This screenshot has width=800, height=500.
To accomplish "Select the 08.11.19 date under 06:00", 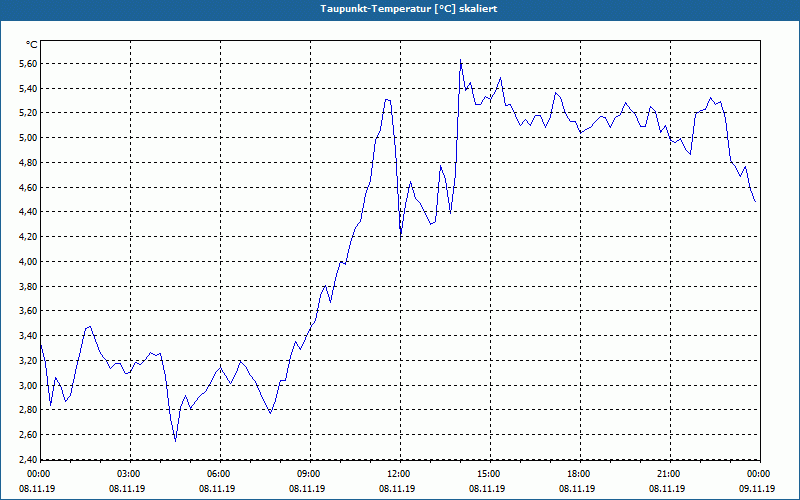I will click(217, 489).
